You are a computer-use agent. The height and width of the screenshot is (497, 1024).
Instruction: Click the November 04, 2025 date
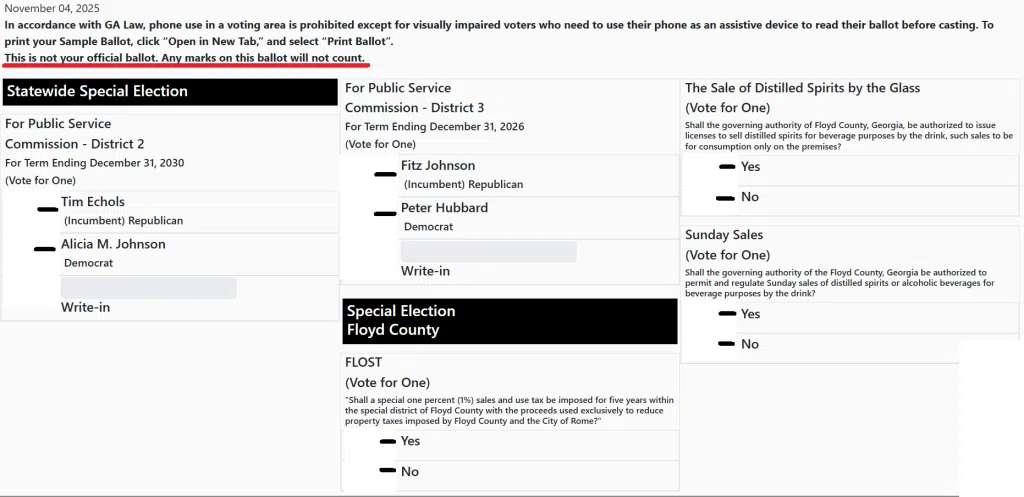(51, 9)
